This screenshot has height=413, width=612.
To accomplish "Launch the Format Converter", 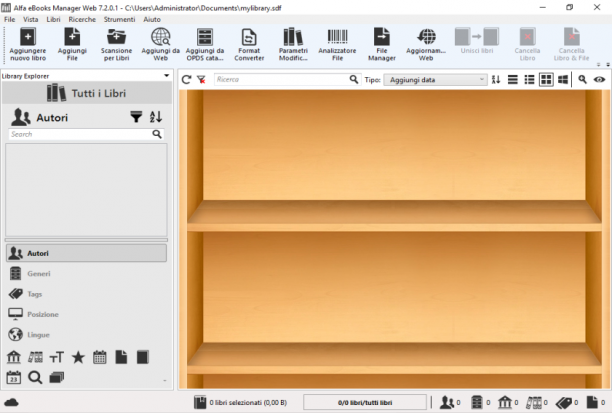I will point(249,44).
